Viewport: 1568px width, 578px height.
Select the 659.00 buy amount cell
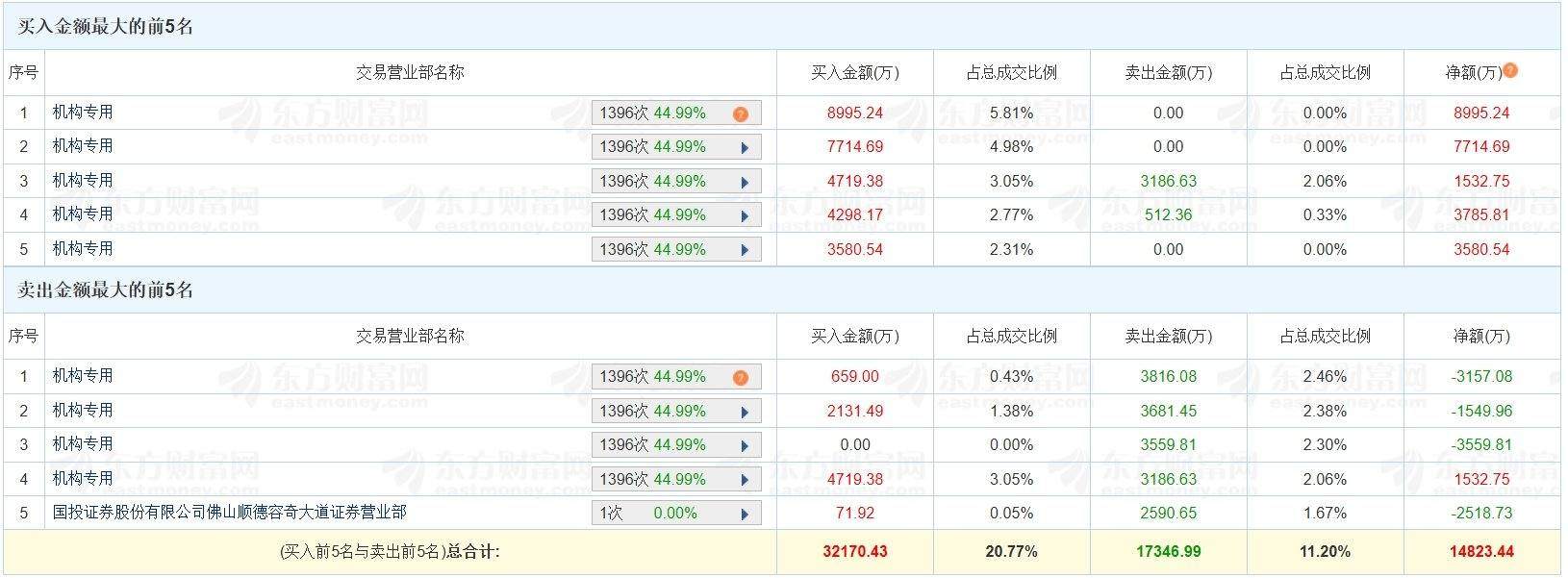point(855,376)
